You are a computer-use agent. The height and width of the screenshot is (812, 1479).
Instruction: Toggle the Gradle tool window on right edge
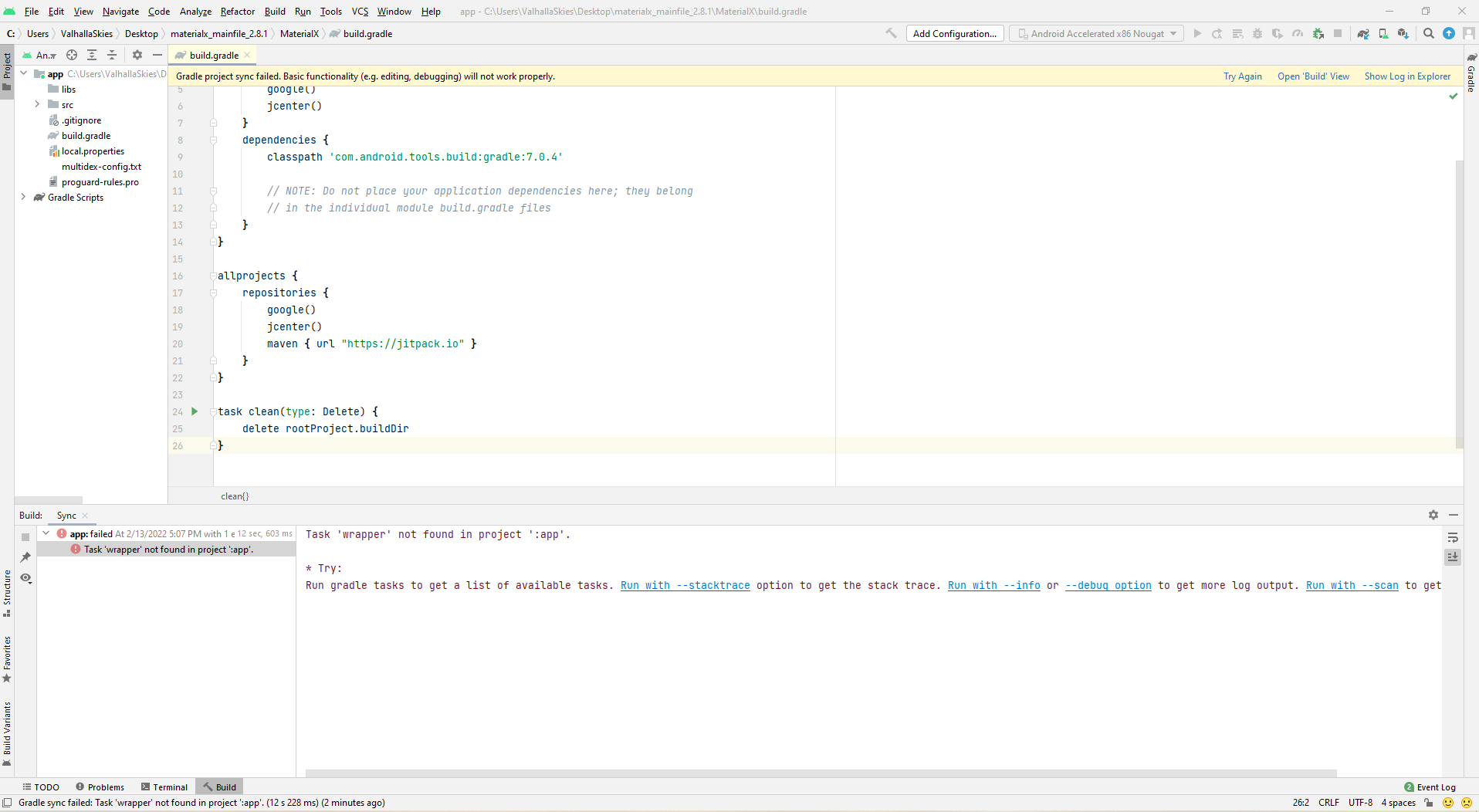pyautogui.click(x=1471, y=73)
